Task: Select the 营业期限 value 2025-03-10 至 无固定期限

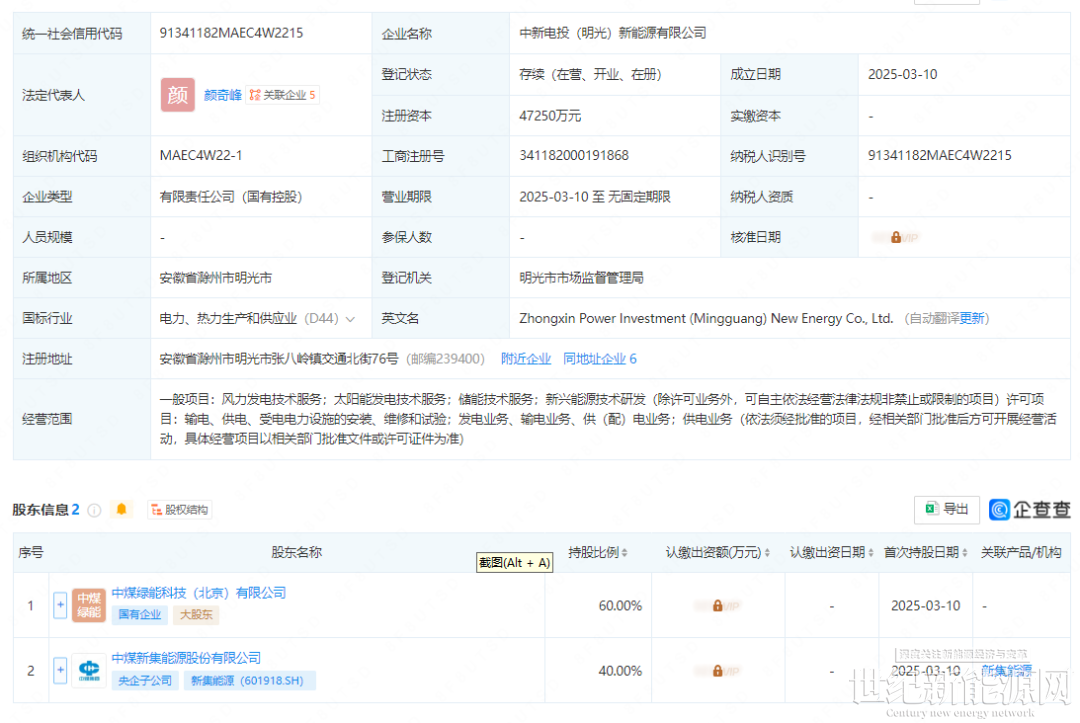Action: 594,197
